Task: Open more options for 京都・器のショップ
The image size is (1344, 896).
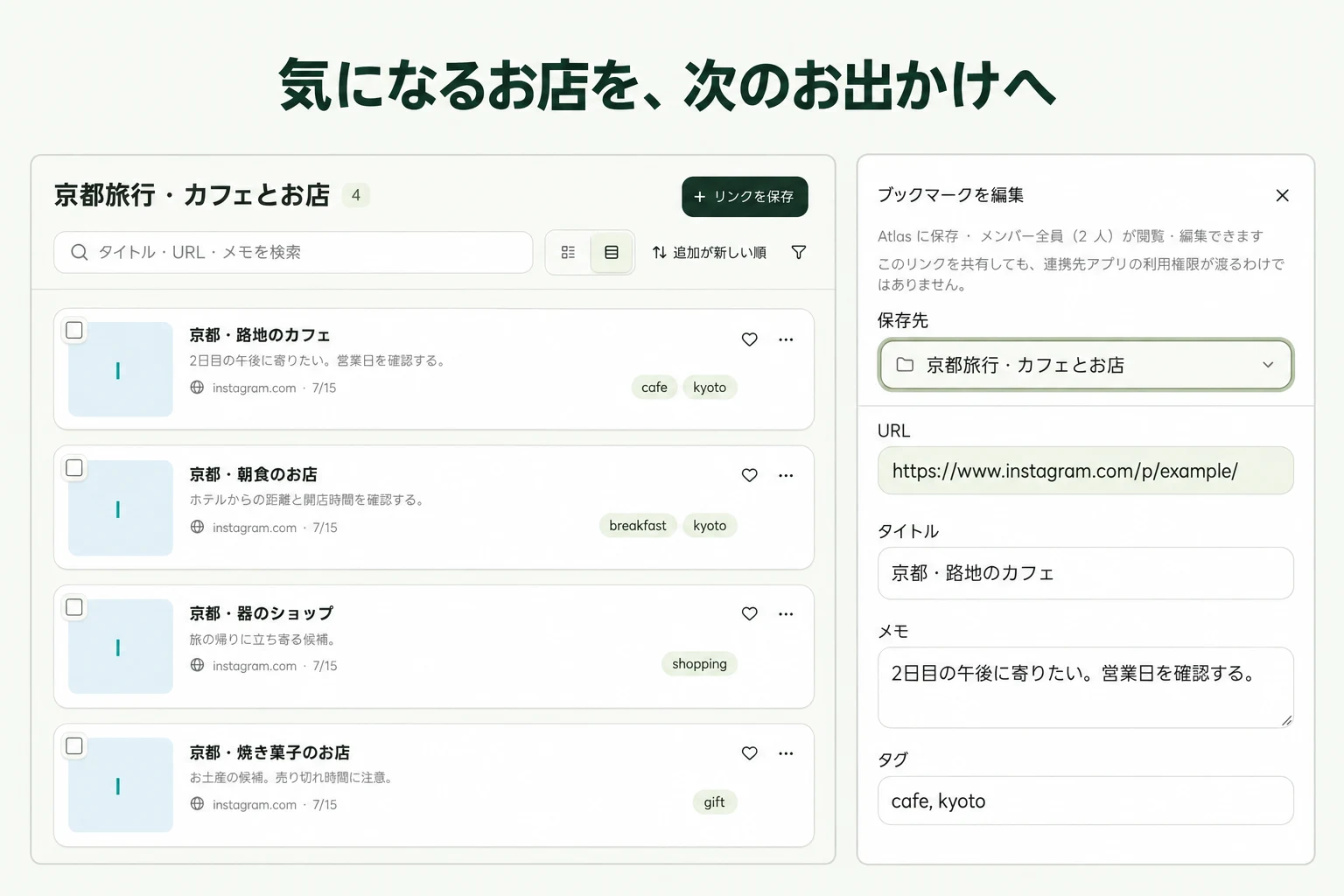Action: pos(786,613)
